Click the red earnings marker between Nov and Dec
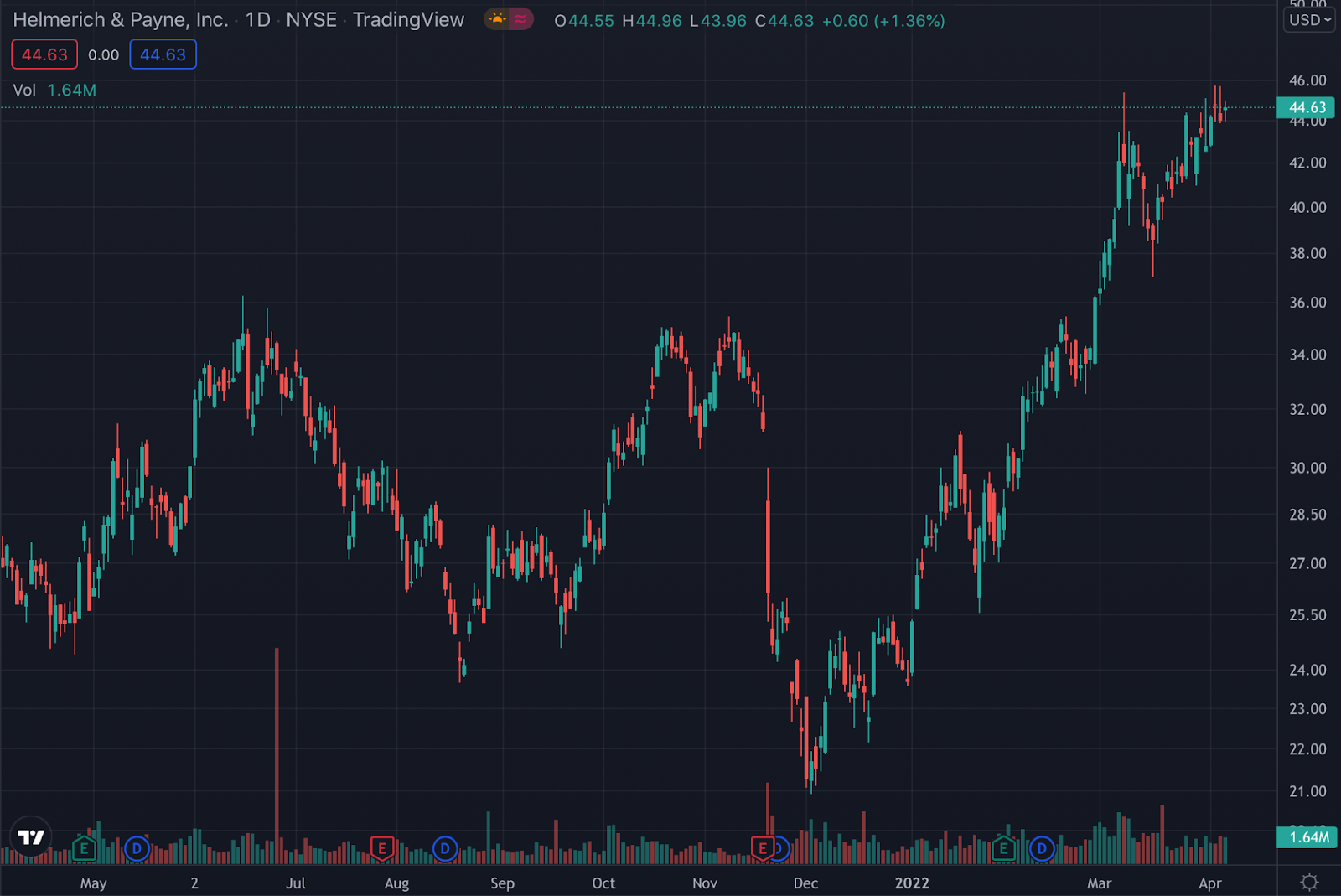 (x=762, y=849)
